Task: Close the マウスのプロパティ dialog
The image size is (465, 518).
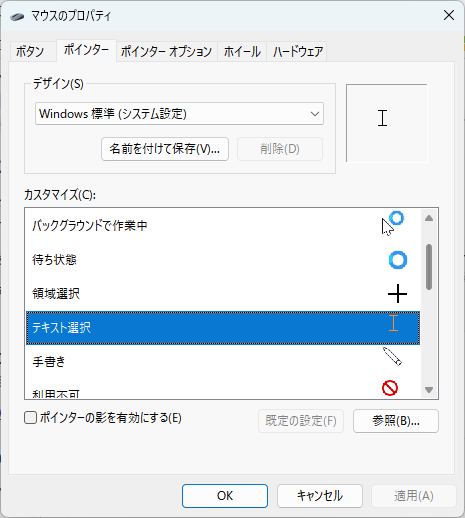Action: [x=449, y=15]
